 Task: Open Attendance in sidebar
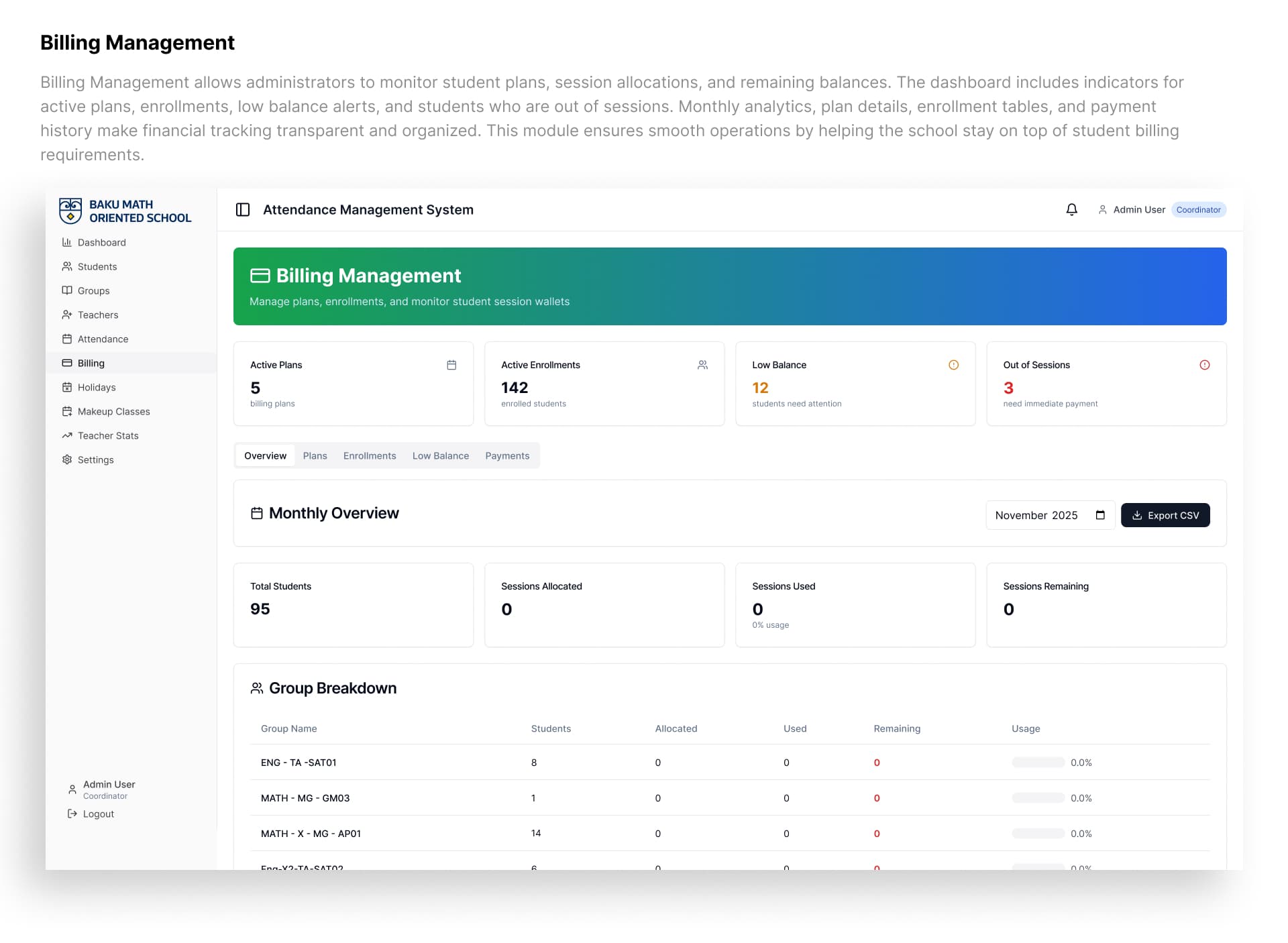click(x=131, y=339)
